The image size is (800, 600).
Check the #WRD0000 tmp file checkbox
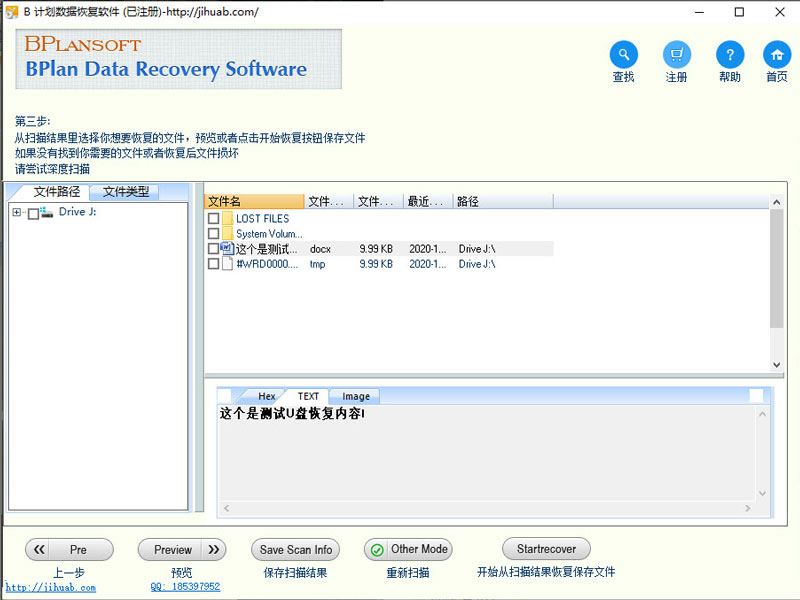[213, 264]
